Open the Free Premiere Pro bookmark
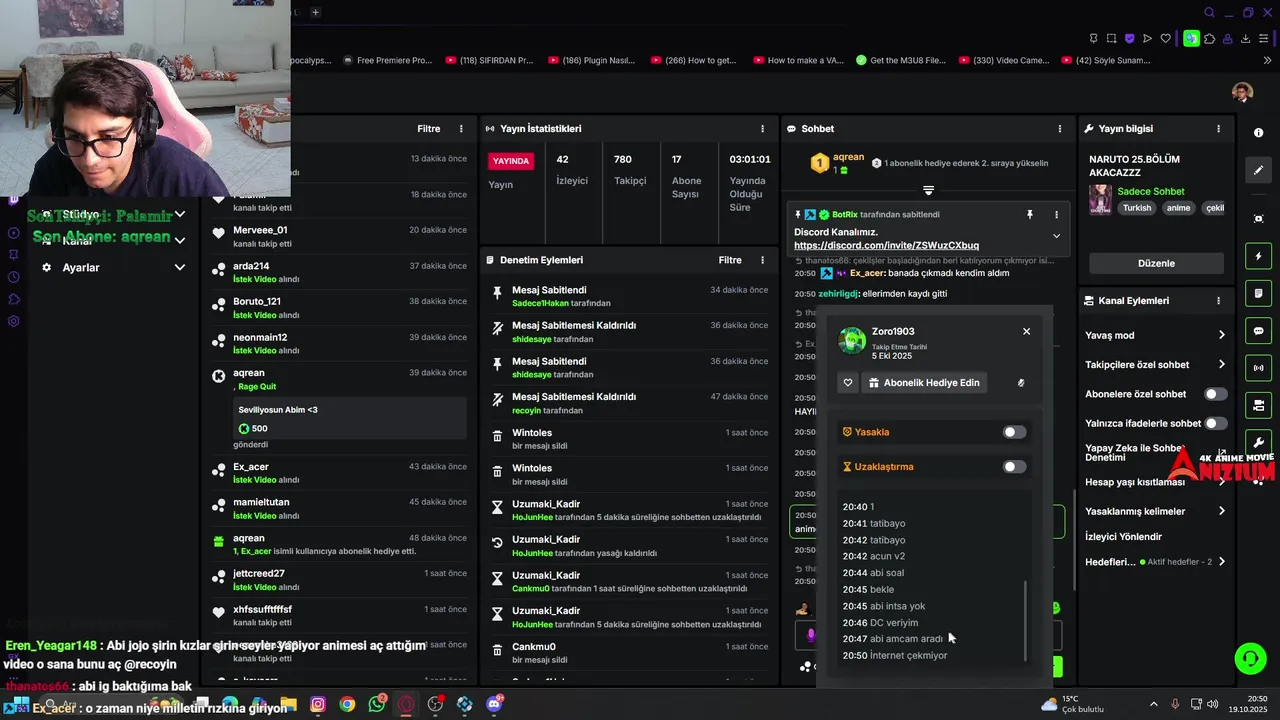The width and height of the screenshot is (1280, 720). 386,60
